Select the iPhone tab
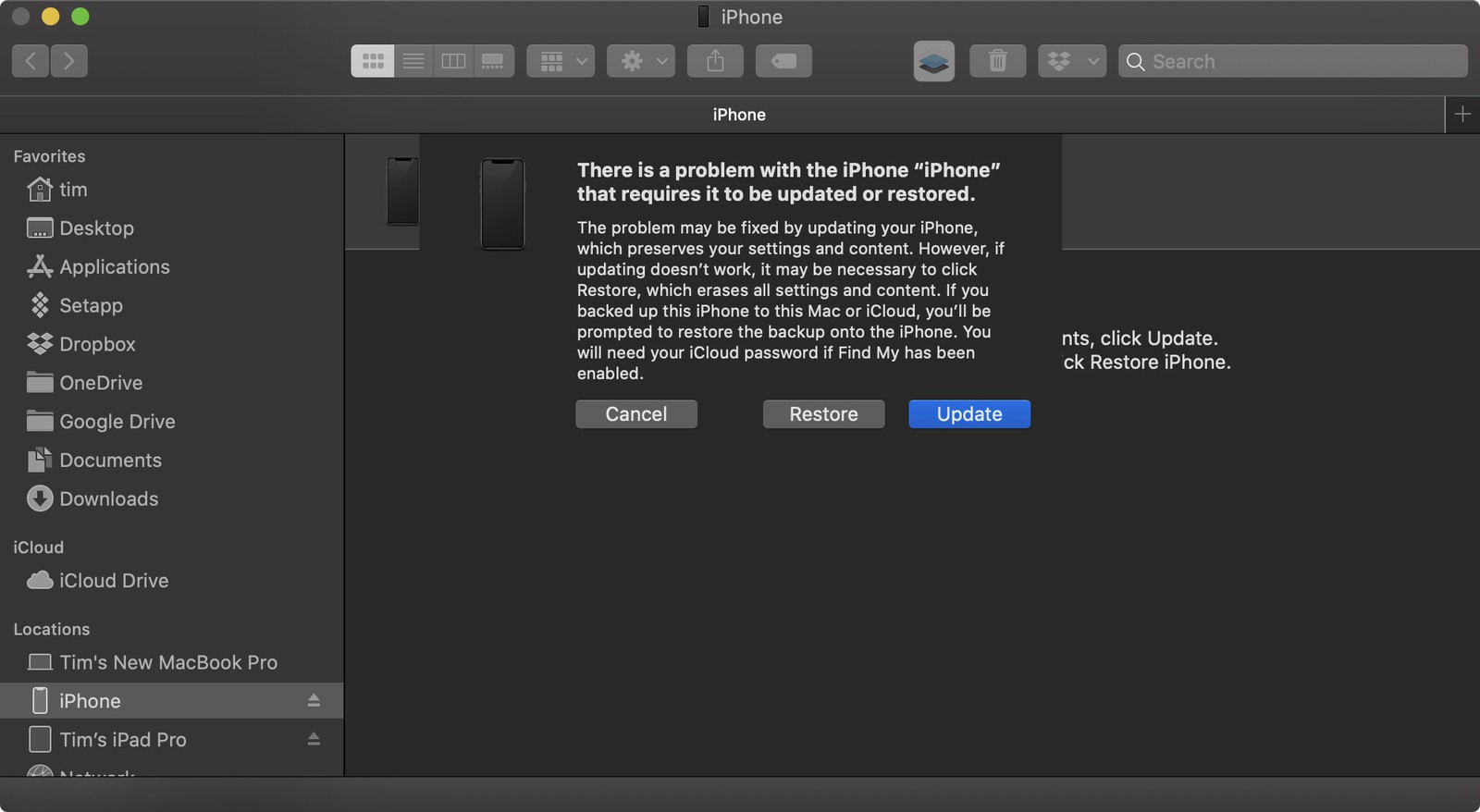Image resolution: width=1480 pixels, height=812 pixels. (x=738, y=115)
